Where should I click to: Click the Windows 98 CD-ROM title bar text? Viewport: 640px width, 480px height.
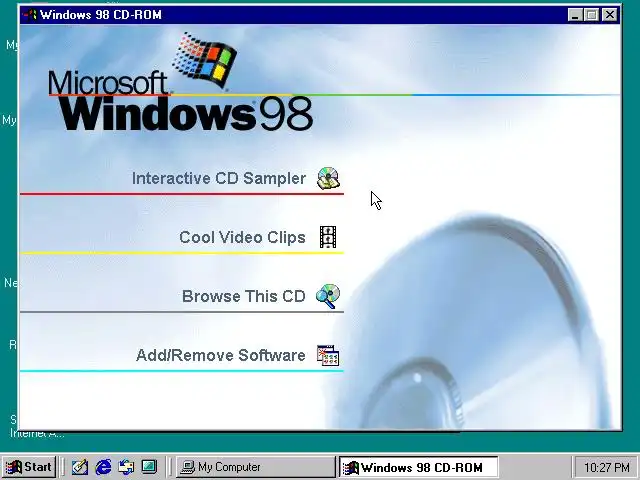coord(101,15)
